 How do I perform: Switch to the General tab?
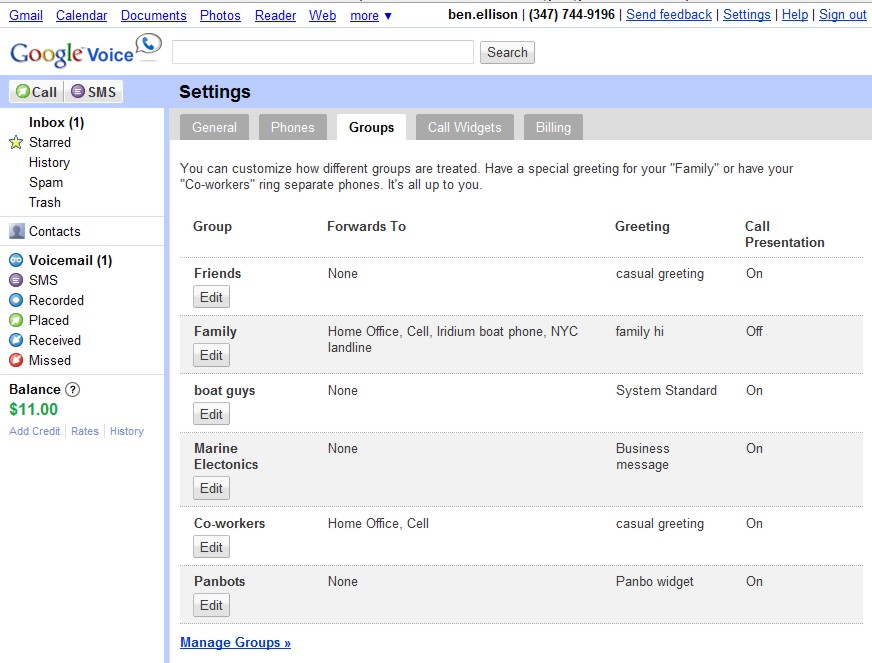[x=214, y=127]
